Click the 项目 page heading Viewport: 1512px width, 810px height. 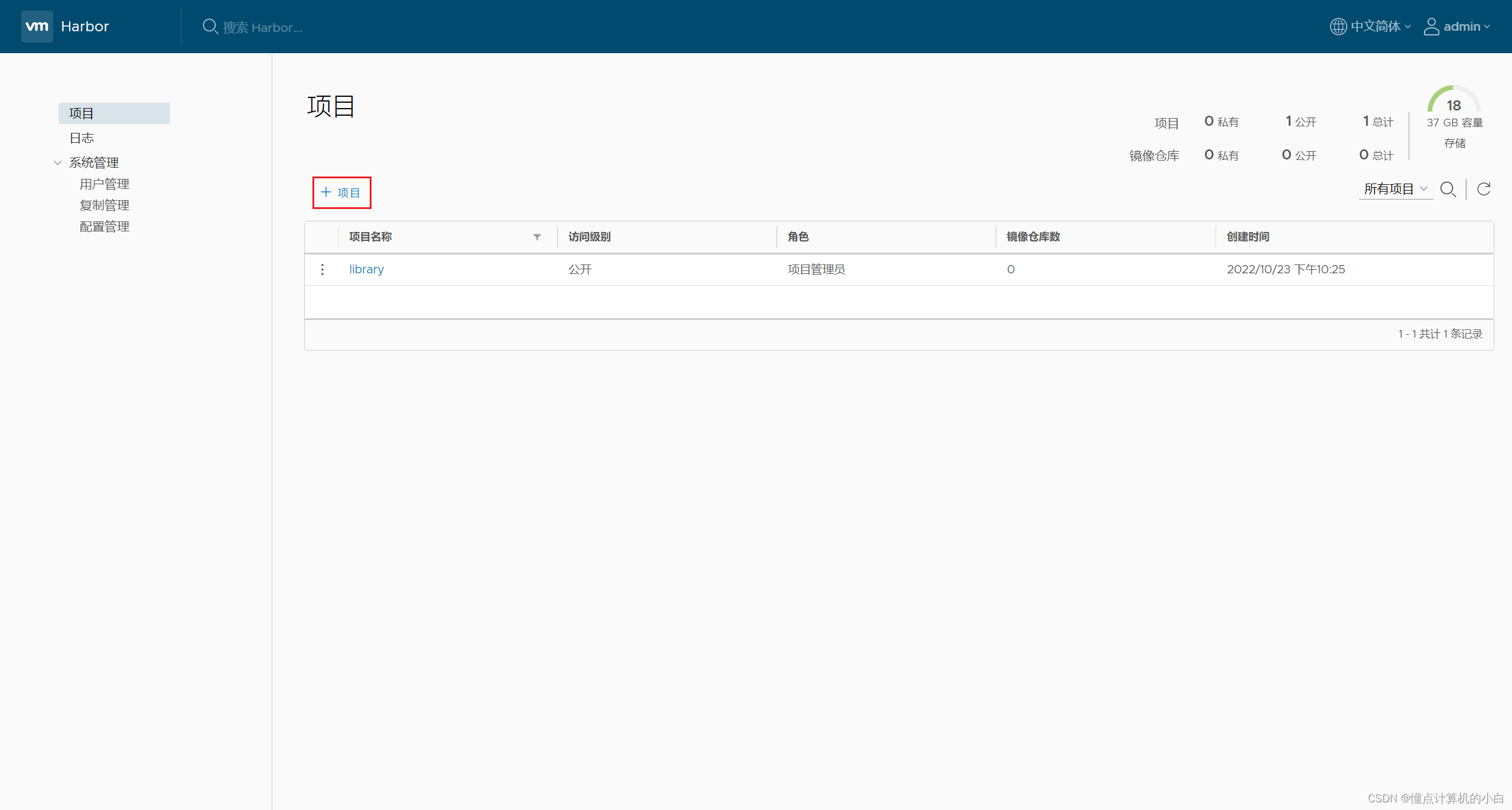pyautogui.click(x=331, y=107)
